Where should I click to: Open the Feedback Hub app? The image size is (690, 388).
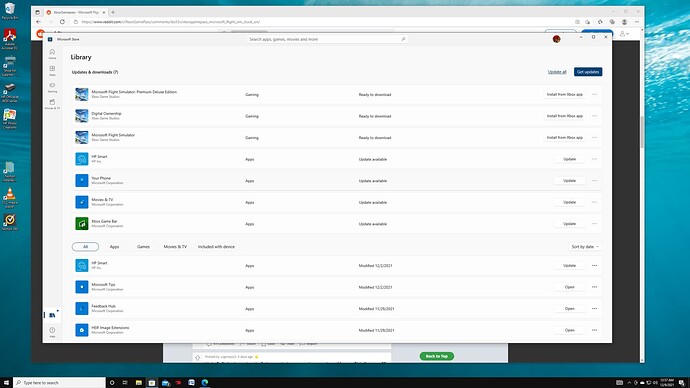coord(569,308)
